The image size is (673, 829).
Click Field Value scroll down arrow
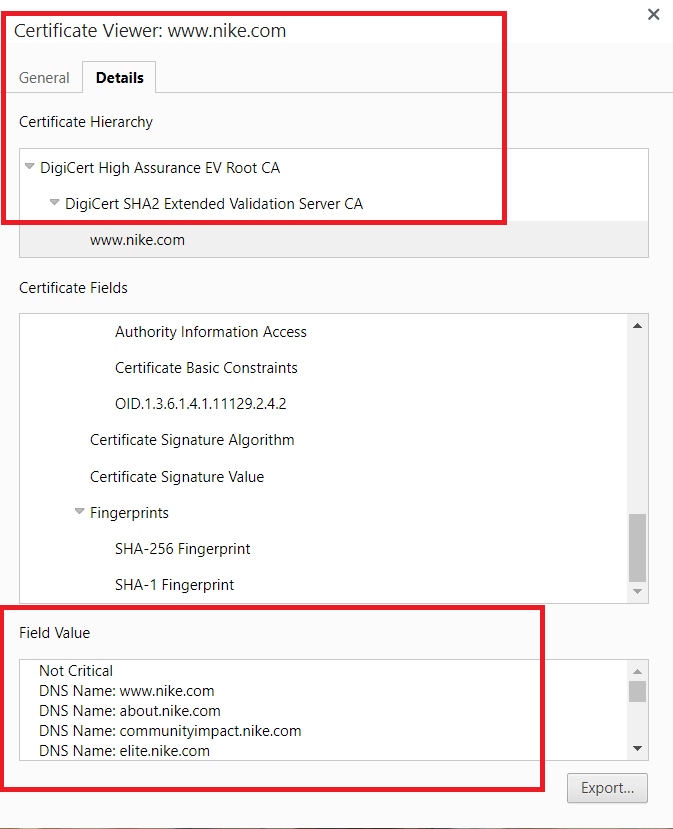[x=638, y=748]
